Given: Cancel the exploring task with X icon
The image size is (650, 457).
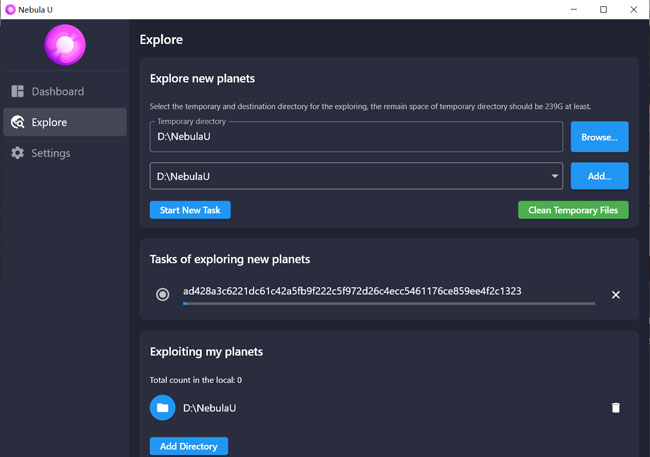Looking at the screenshot, I should tap(616, 295).
